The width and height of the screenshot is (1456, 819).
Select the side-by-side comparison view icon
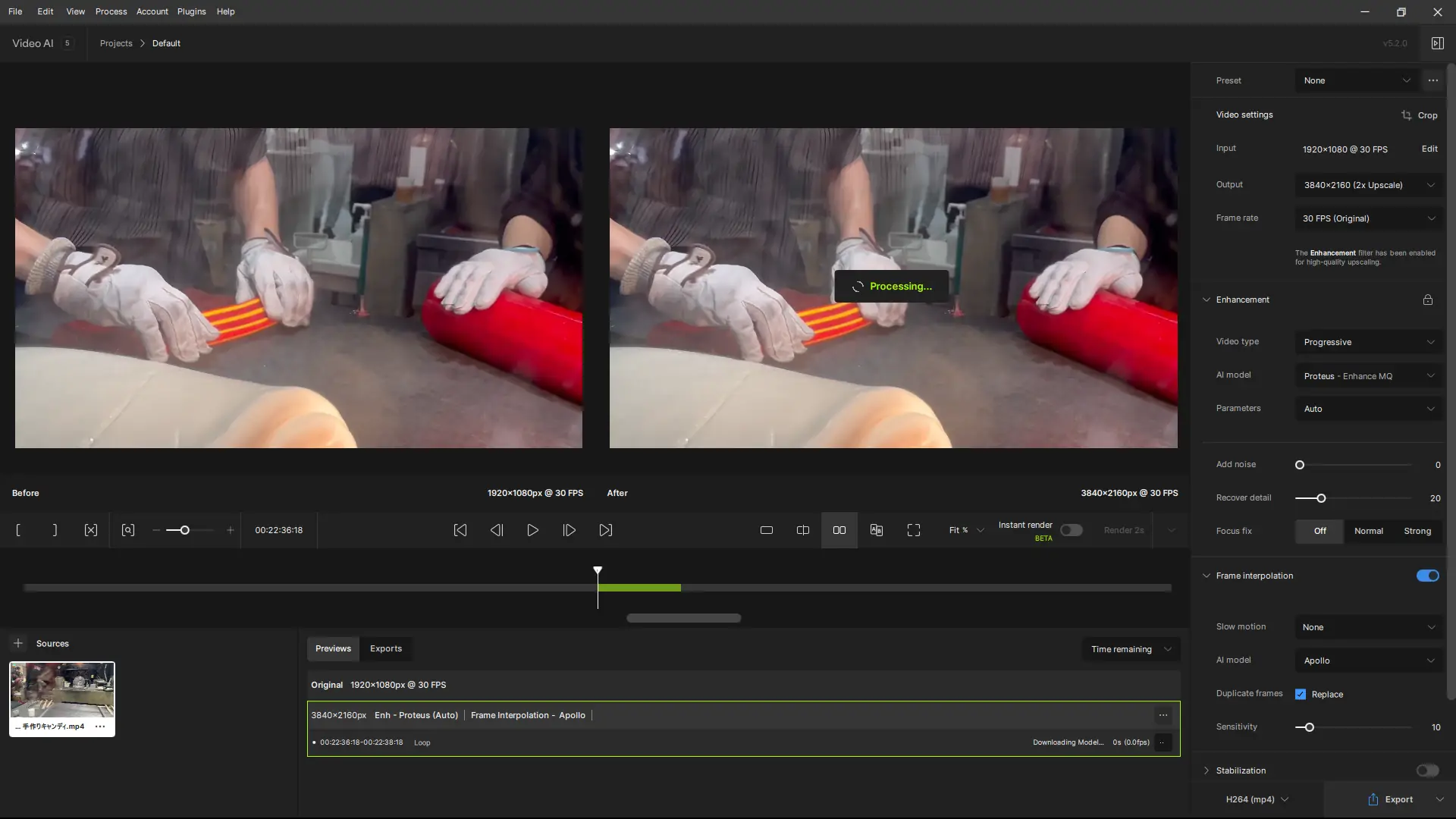click(x=839, y=530)
